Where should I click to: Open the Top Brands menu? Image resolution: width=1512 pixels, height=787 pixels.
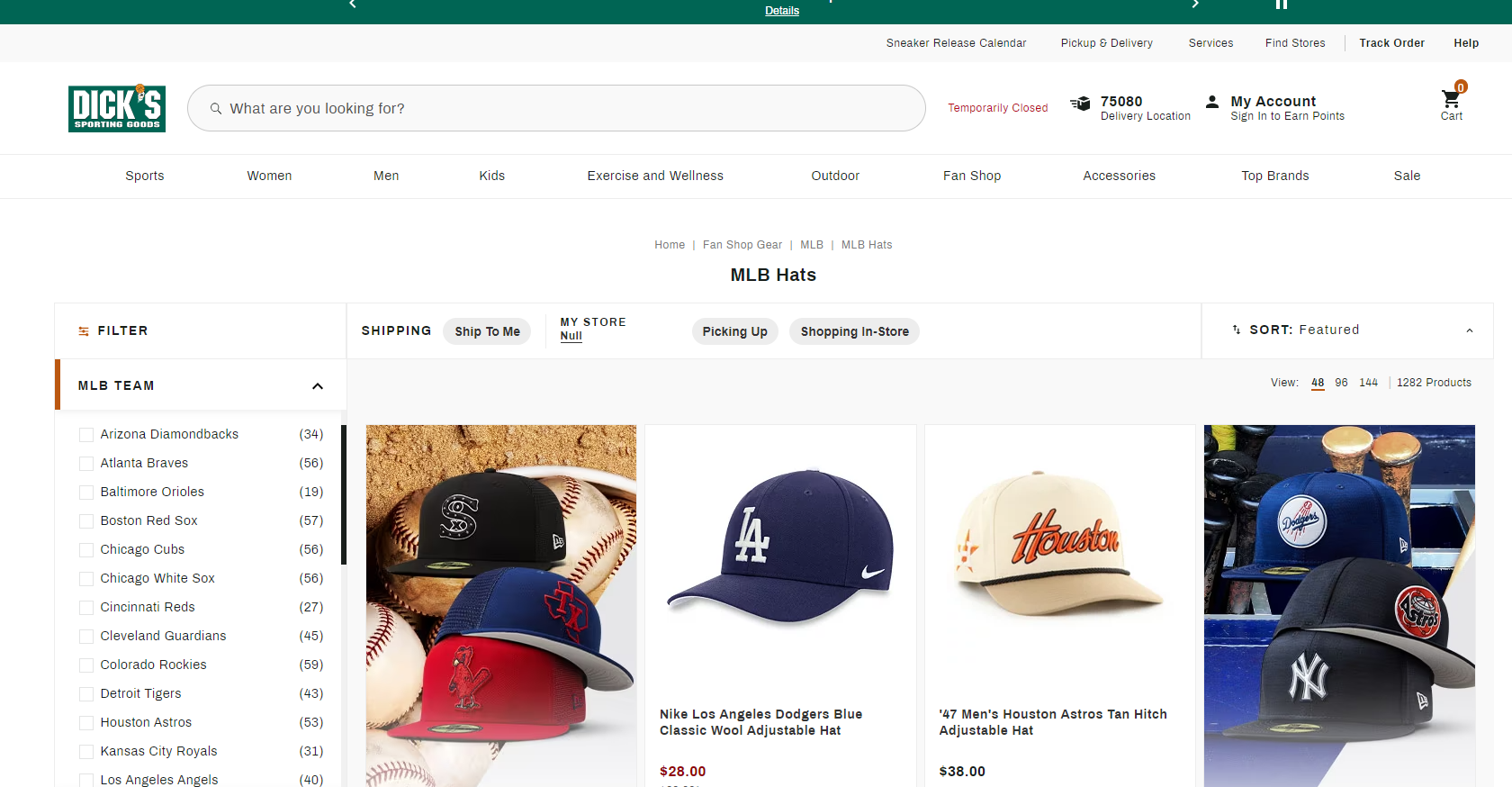pyautogui.click(x=1274, y=176)
